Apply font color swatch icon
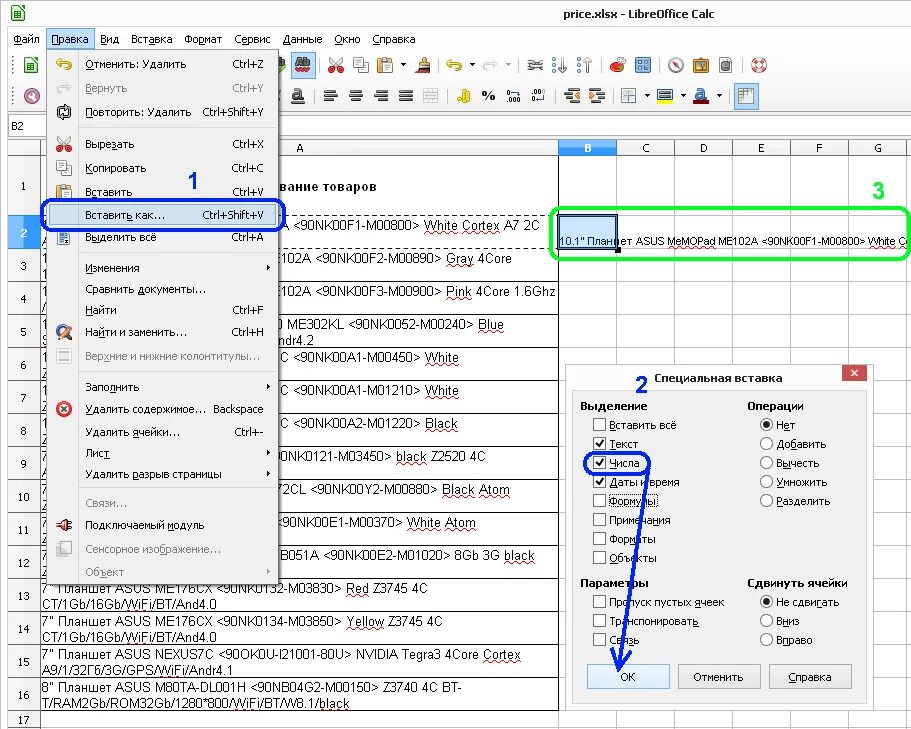 (701, 96)
